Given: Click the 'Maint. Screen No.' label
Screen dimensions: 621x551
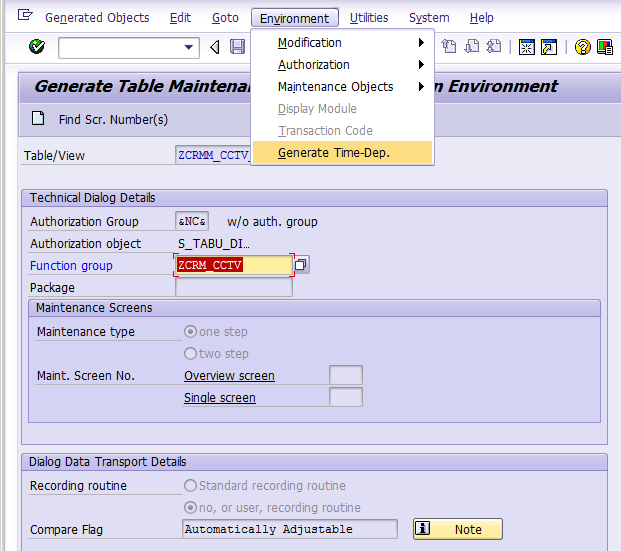Looking at the screenshot, I should 86,376.
